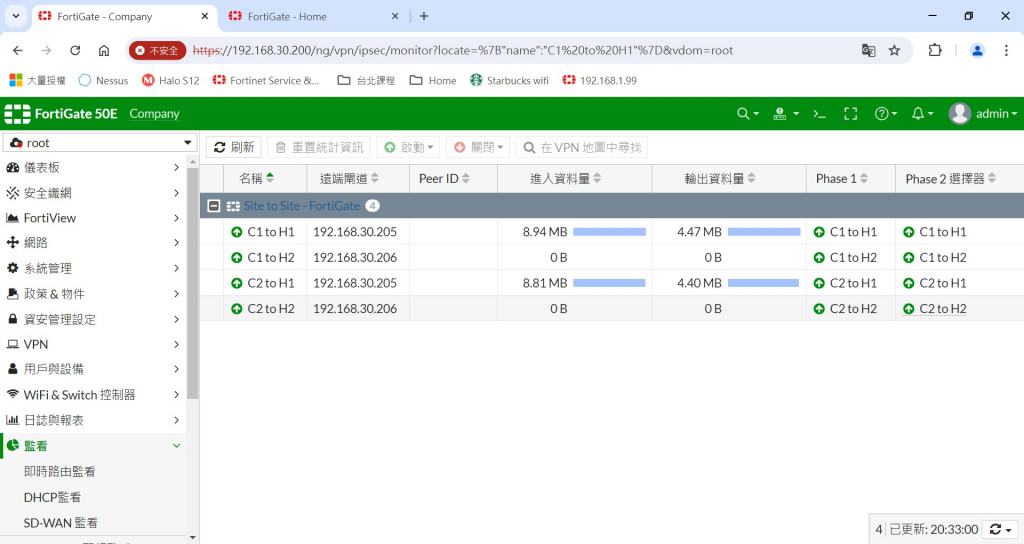Viewport: 1024px width, 544px height.
Task: Open the 關閉 (bring down) dropdown
Action: (x=479, y=148)
